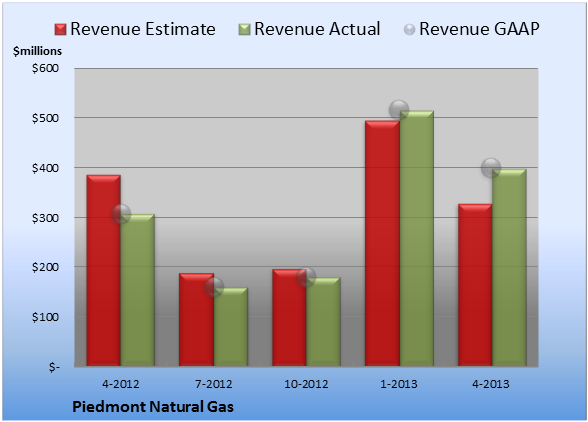Select the red estimate bar for 4-2012

coord(104,270)
